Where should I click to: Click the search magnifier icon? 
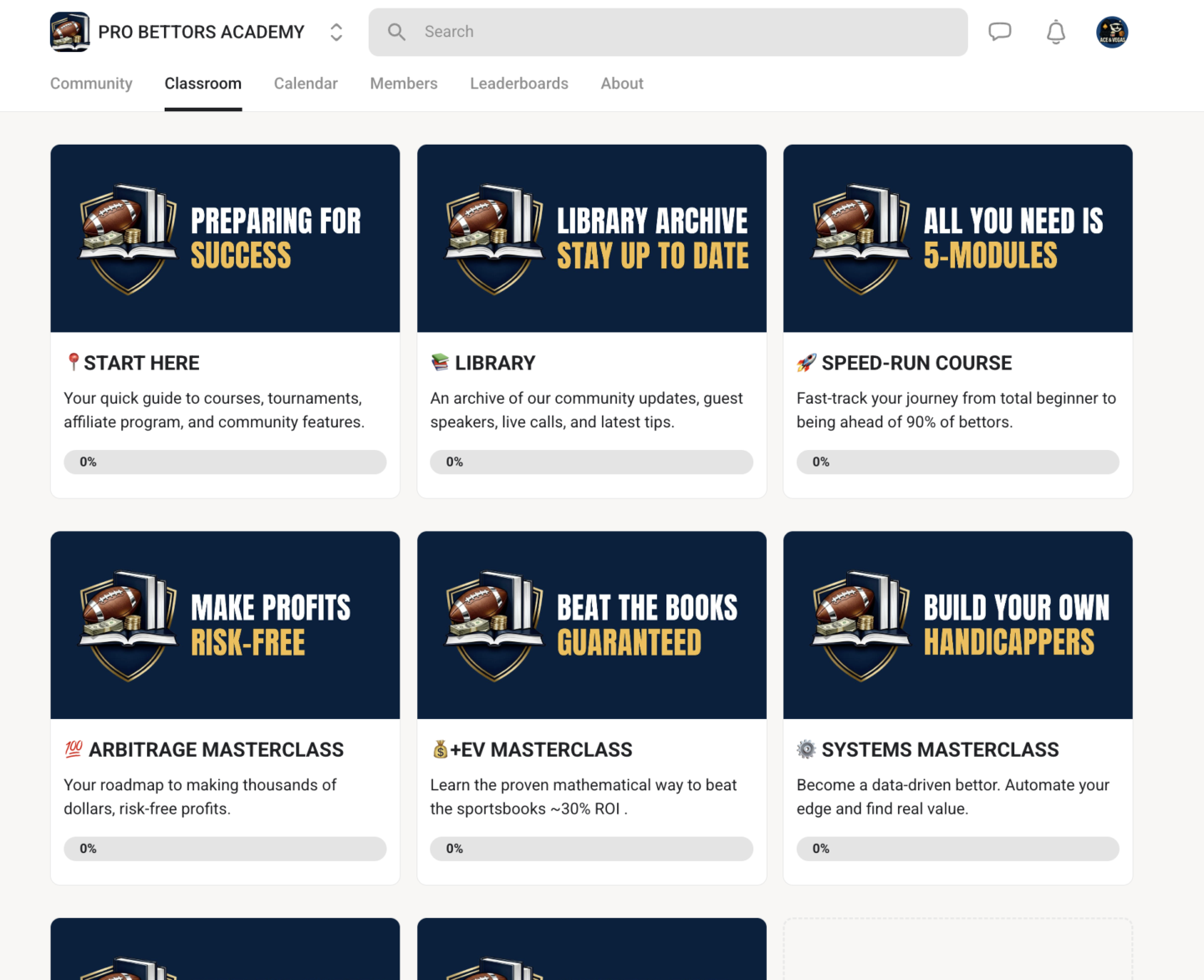tap(396, 32)
